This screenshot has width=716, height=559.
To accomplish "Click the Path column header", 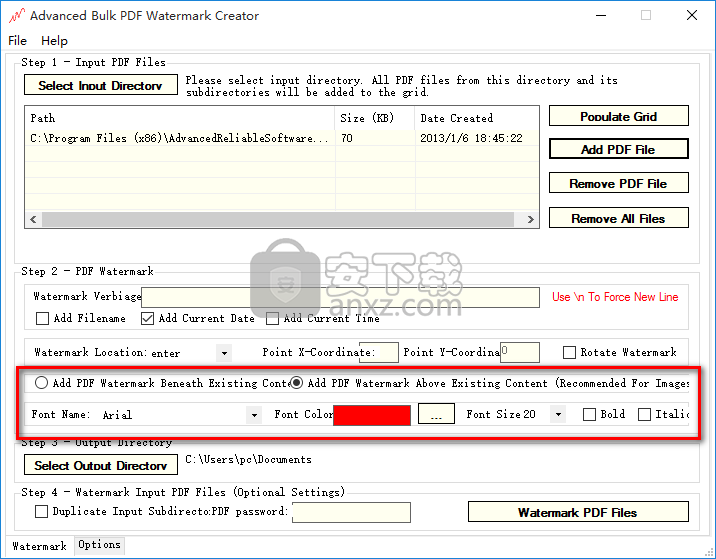I will pyautogui.click(x=180, y=118).
